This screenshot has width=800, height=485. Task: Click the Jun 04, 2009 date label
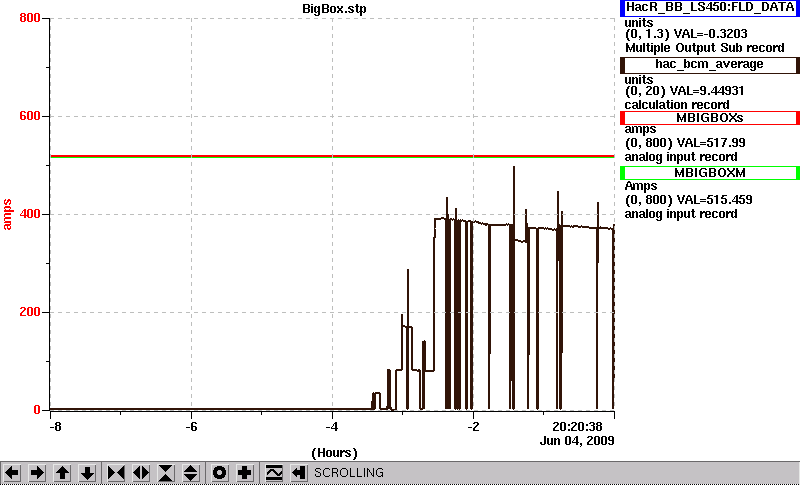(x=577, y=441)
